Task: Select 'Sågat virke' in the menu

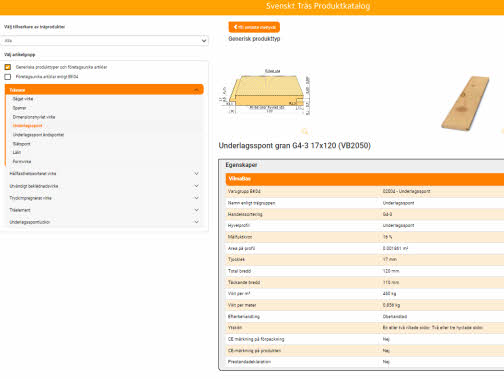Action: pos(23,99)
